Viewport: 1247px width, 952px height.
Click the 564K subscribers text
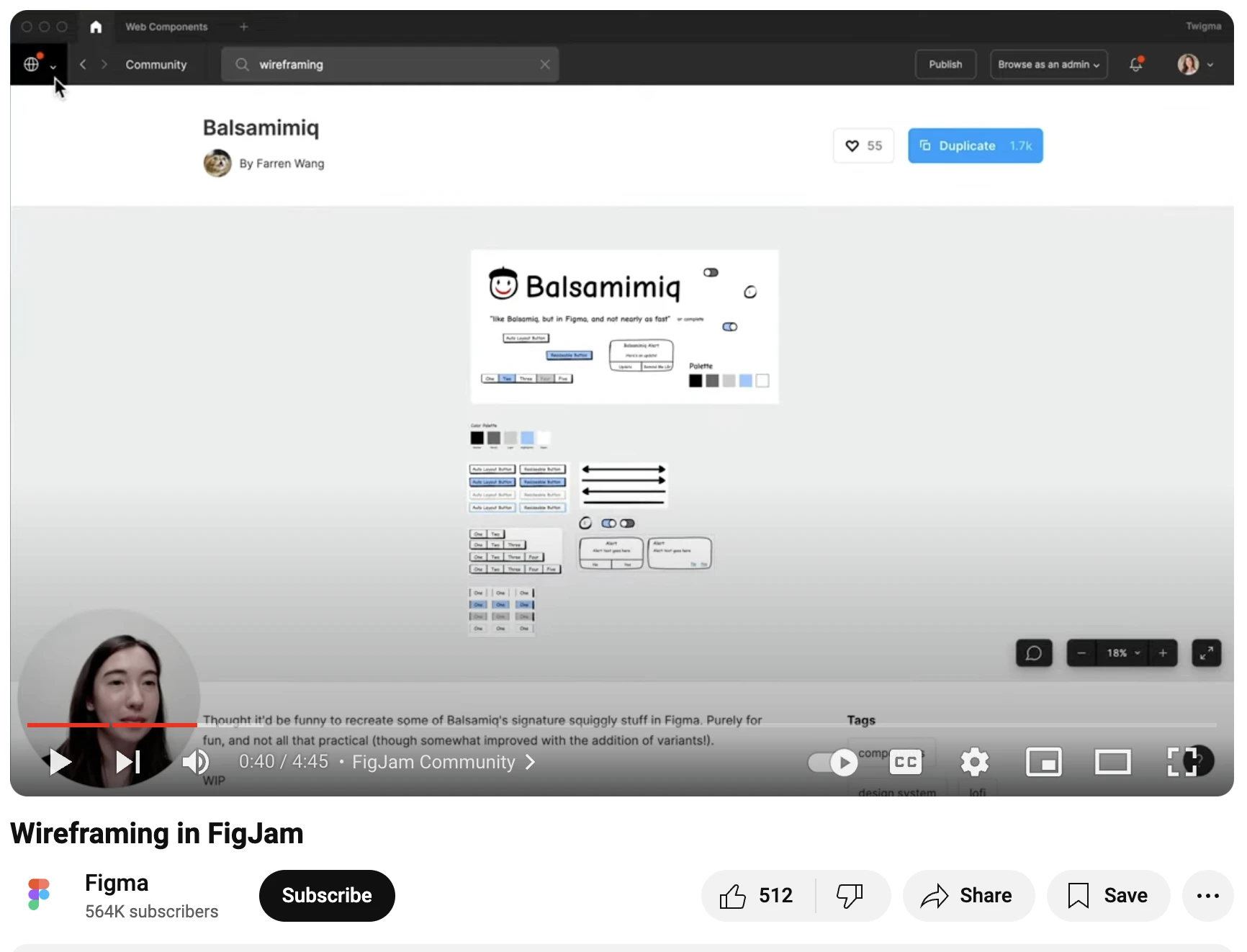click(151, 911)
